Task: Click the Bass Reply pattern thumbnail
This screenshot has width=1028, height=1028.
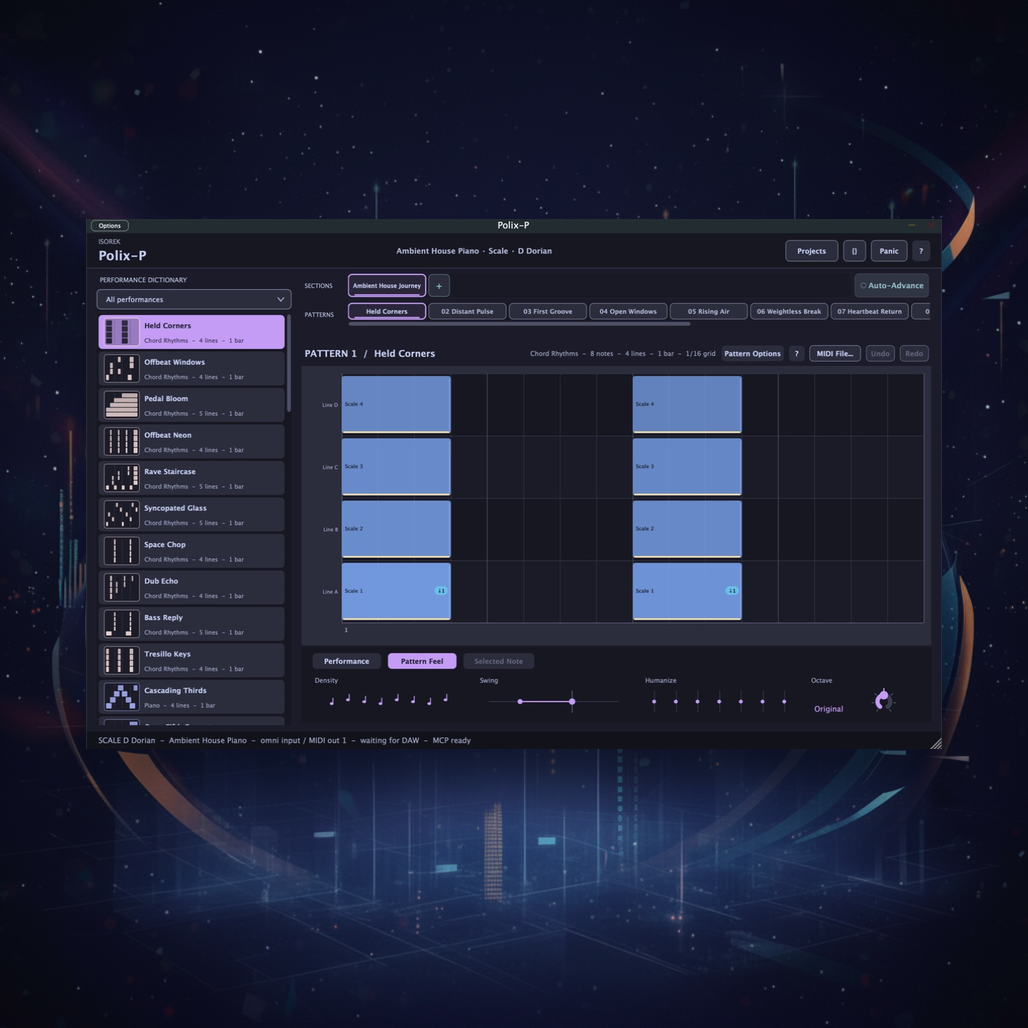Action: click(122, 624)
